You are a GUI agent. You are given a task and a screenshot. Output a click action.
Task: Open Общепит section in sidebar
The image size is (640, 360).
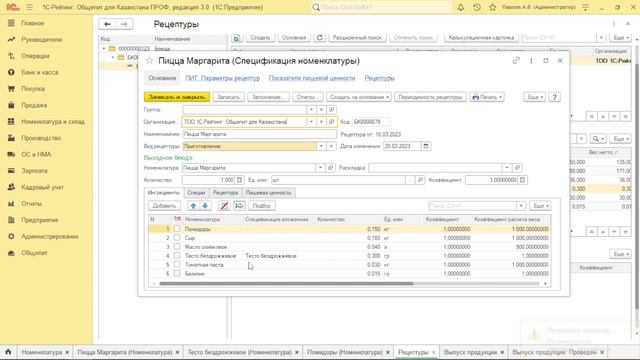pos(34,253)
